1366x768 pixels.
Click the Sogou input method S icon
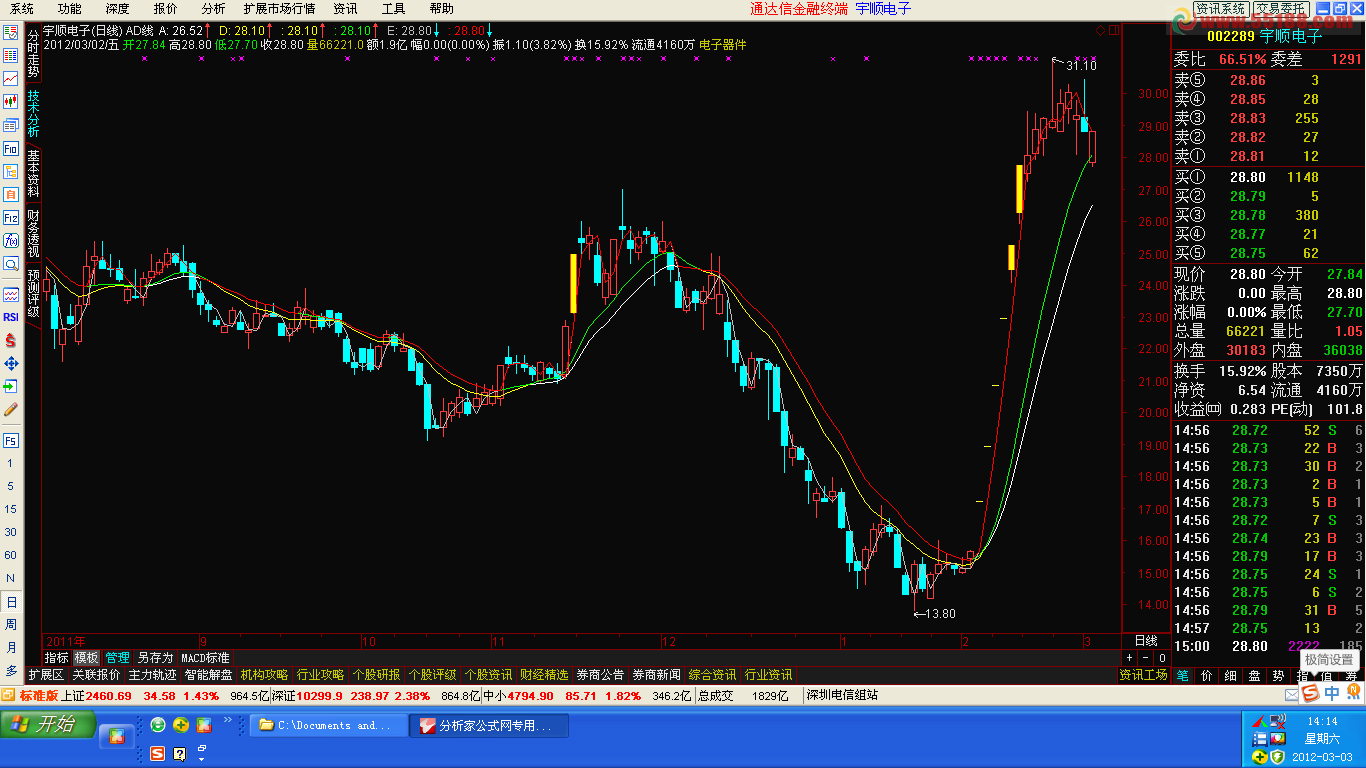point(1309,693)
